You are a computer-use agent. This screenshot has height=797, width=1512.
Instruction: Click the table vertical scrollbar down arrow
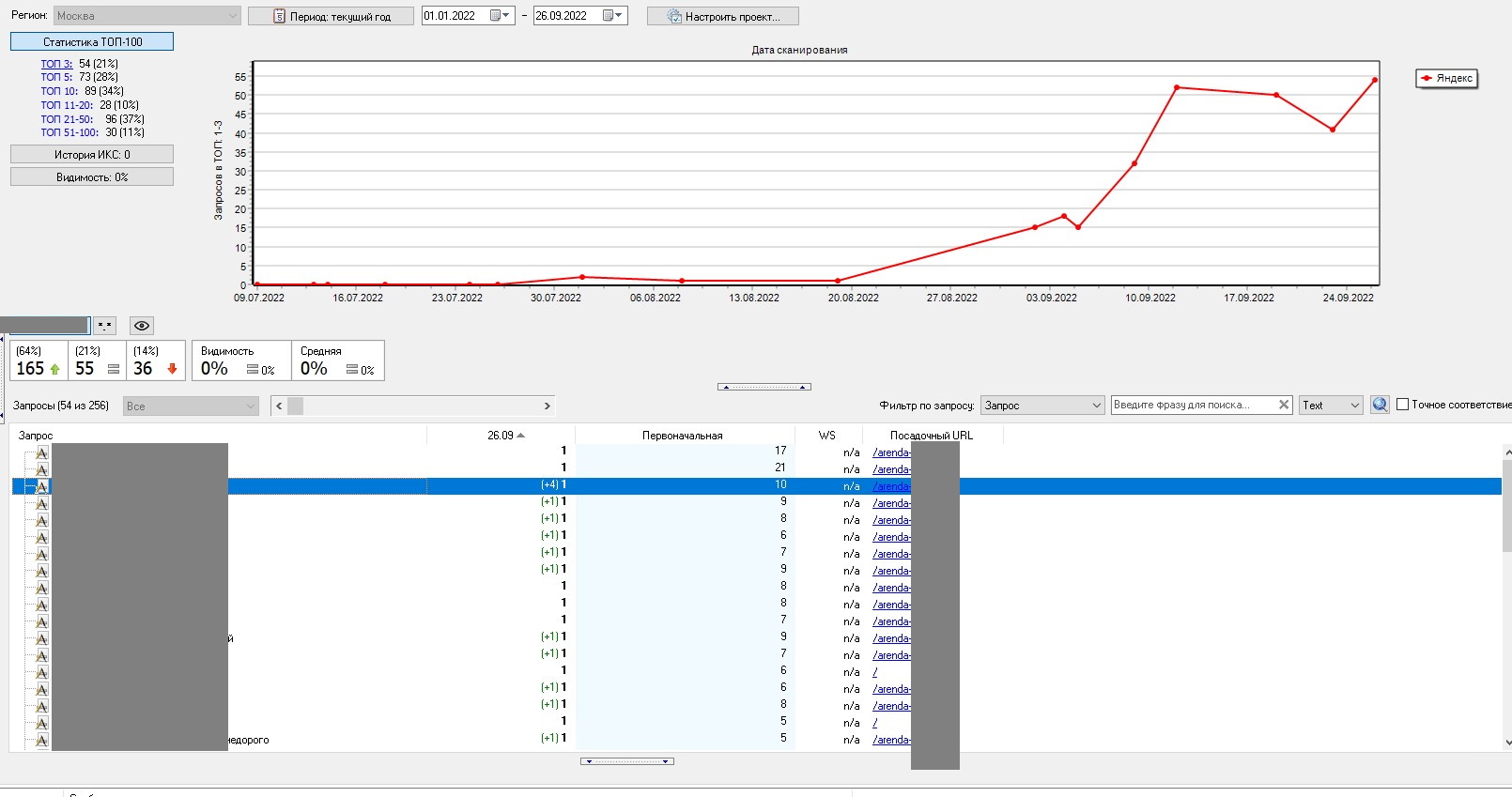pyautogui.click(x=1506, y=743)
